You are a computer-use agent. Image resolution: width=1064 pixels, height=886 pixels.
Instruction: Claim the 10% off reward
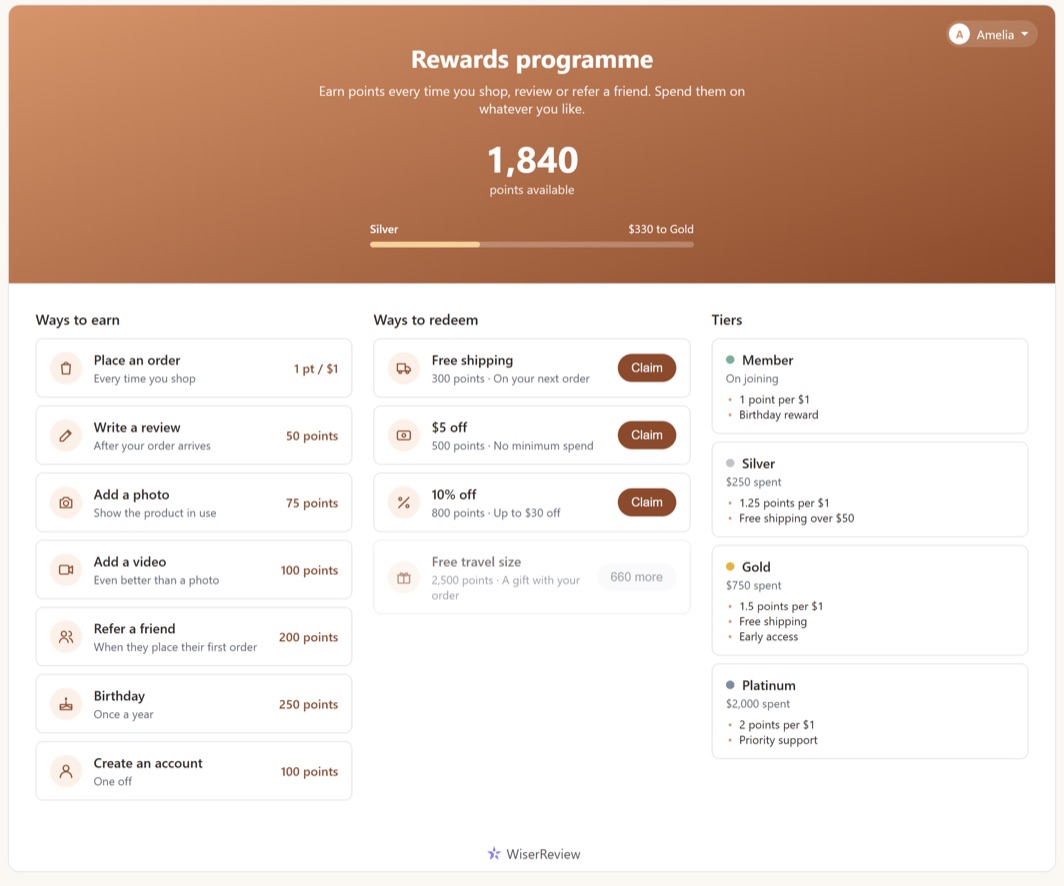click(x=647, y=502)
